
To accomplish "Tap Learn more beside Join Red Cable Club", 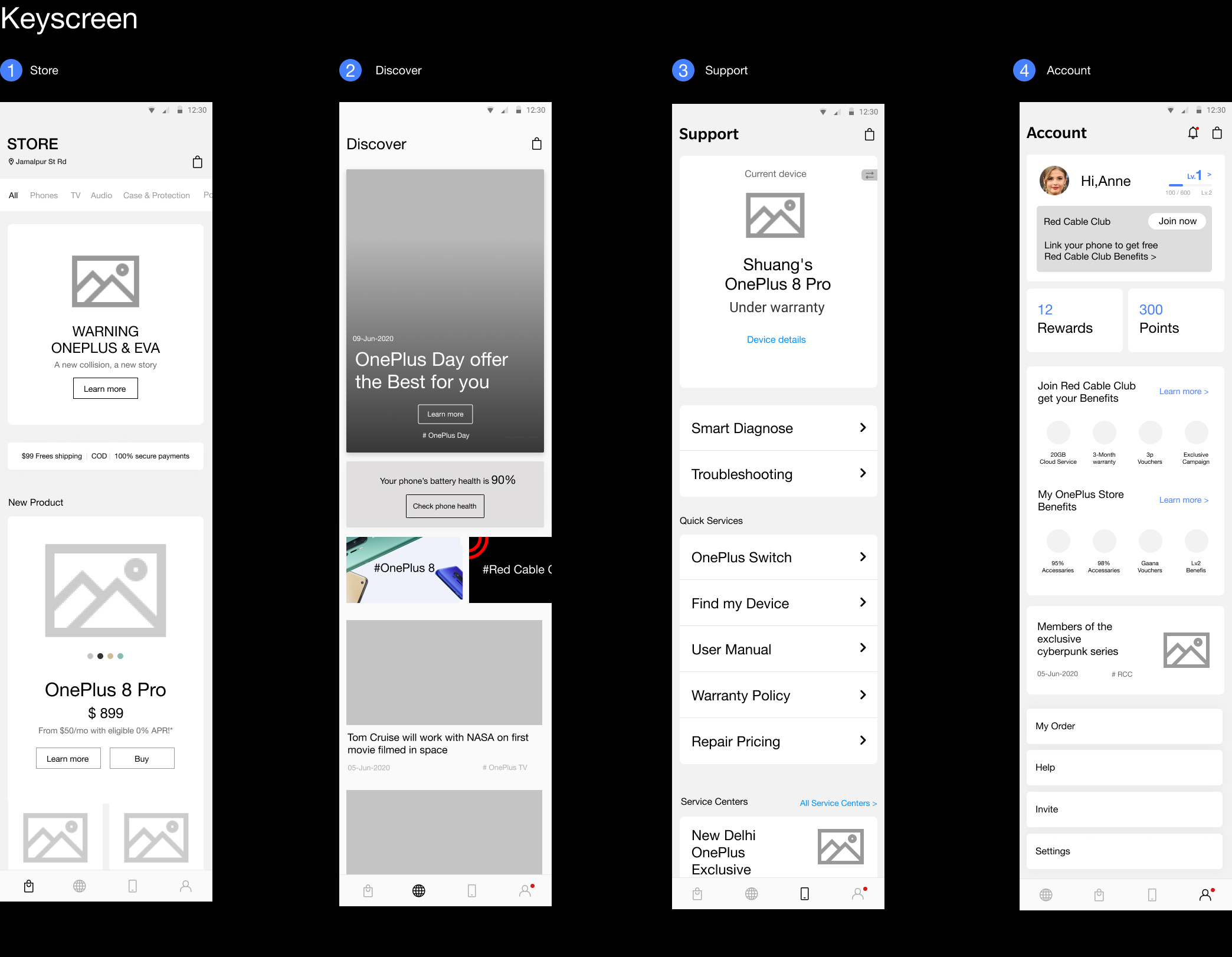I will [1184, 392].
